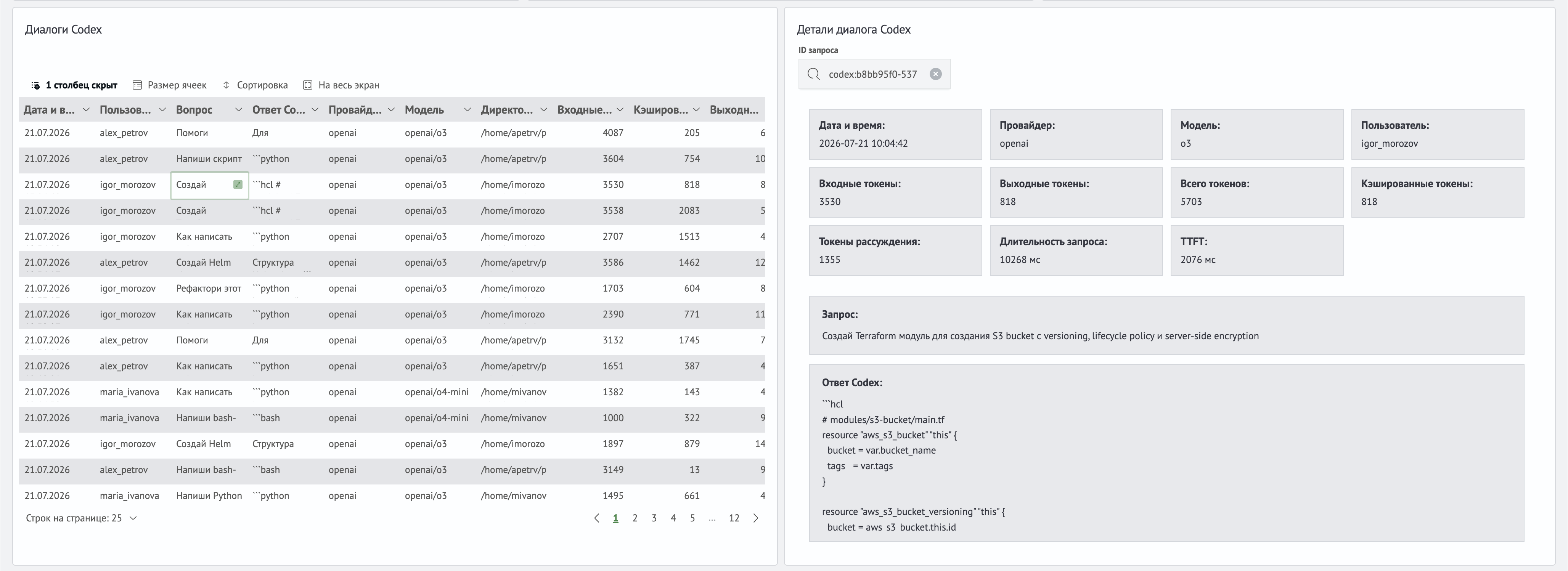Click the magnifier icon in the ID запроса field
Screen dimensions: 1568x571
pyautogui.click(x=813, y=74)
